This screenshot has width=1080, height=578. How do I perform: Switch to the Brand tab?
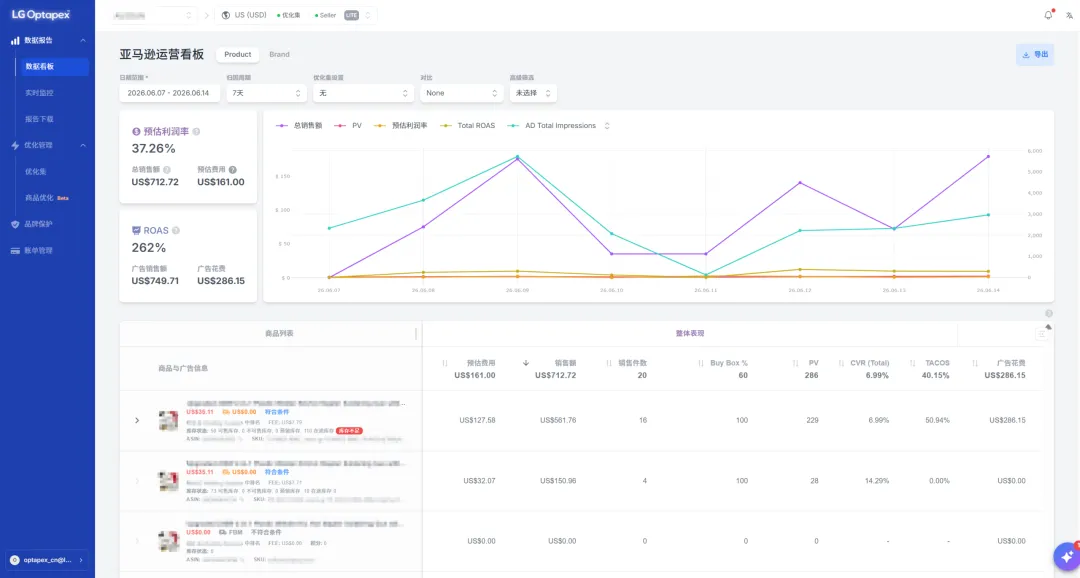click(279, 54)
